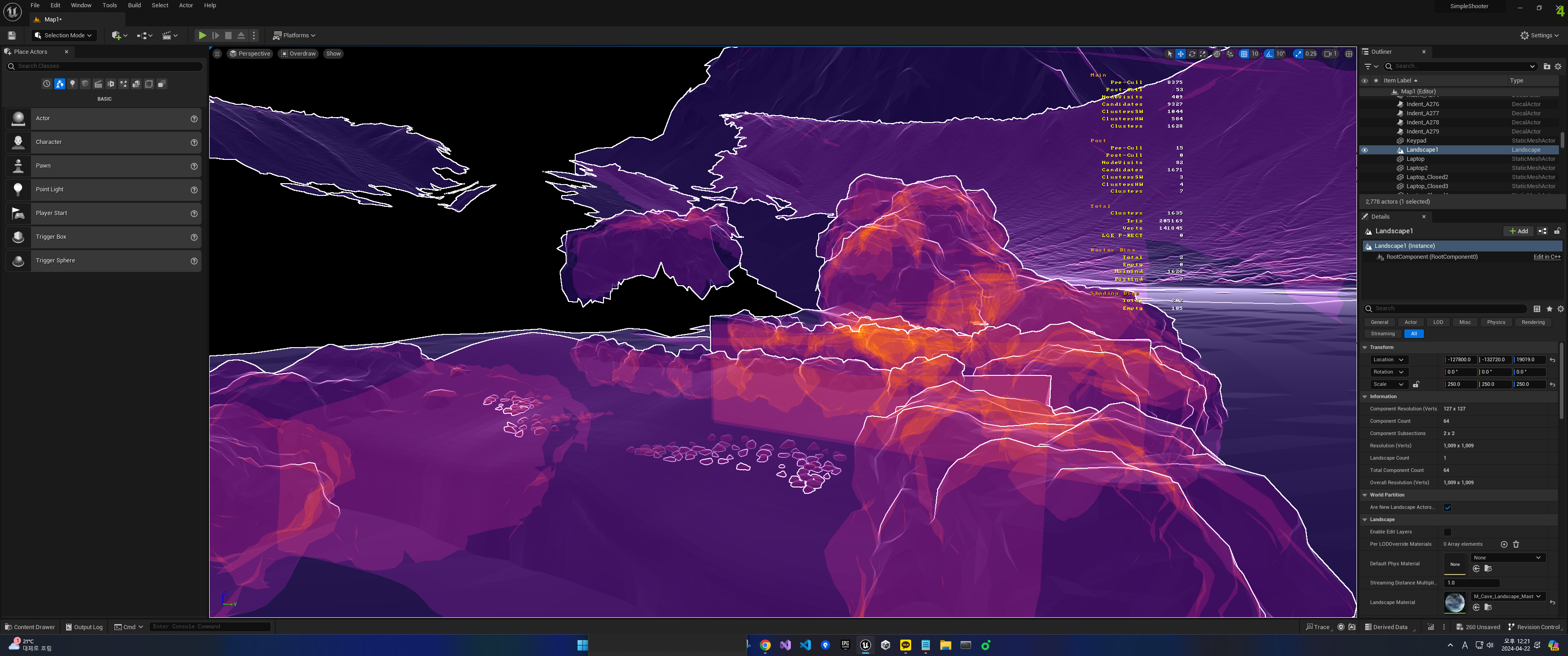Click the Lights category icon in Place Actors

tap(72, 84)
